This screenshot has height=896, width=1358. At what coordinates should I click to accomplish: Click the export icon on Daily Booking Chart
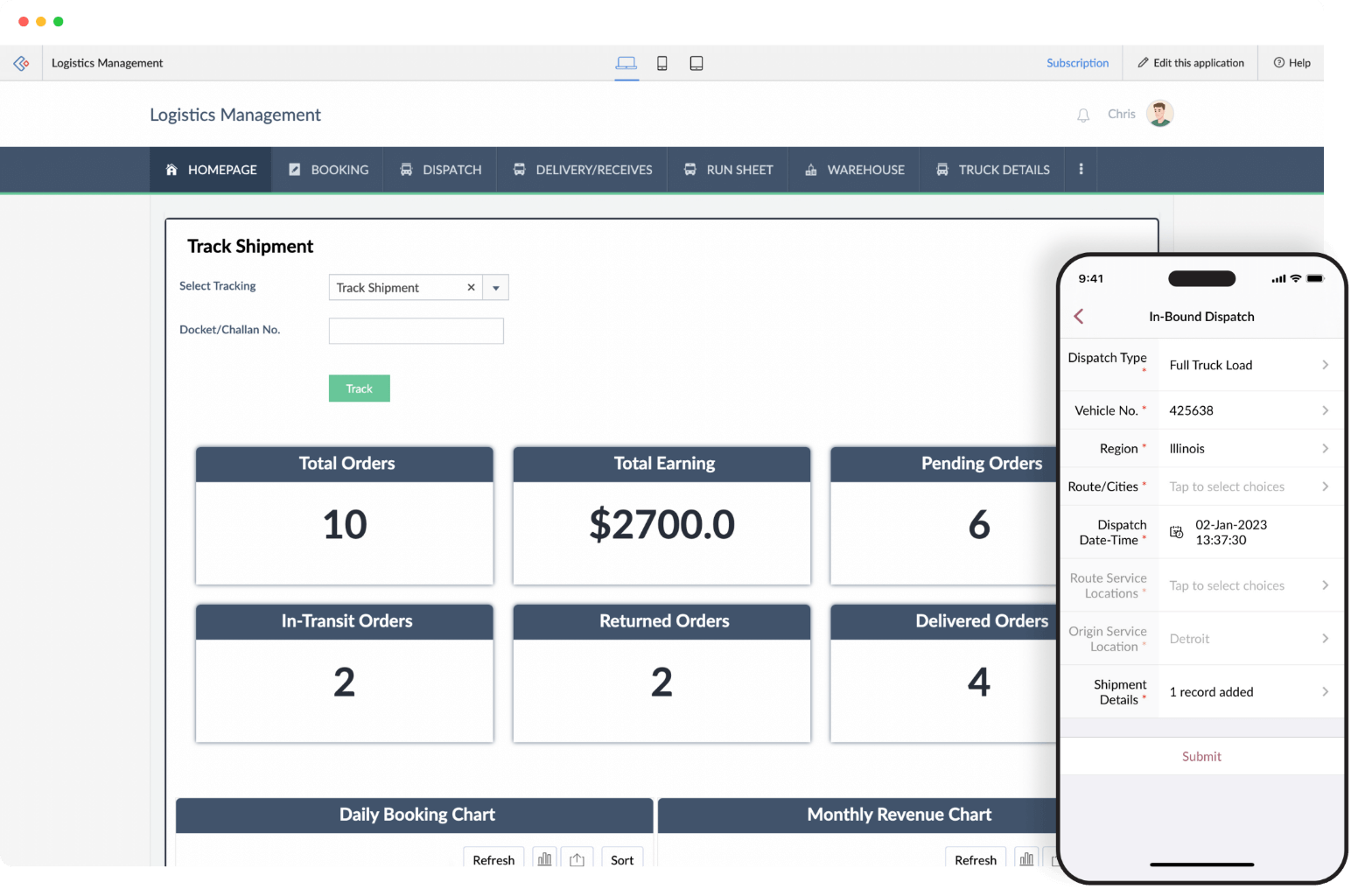[577, 859]
